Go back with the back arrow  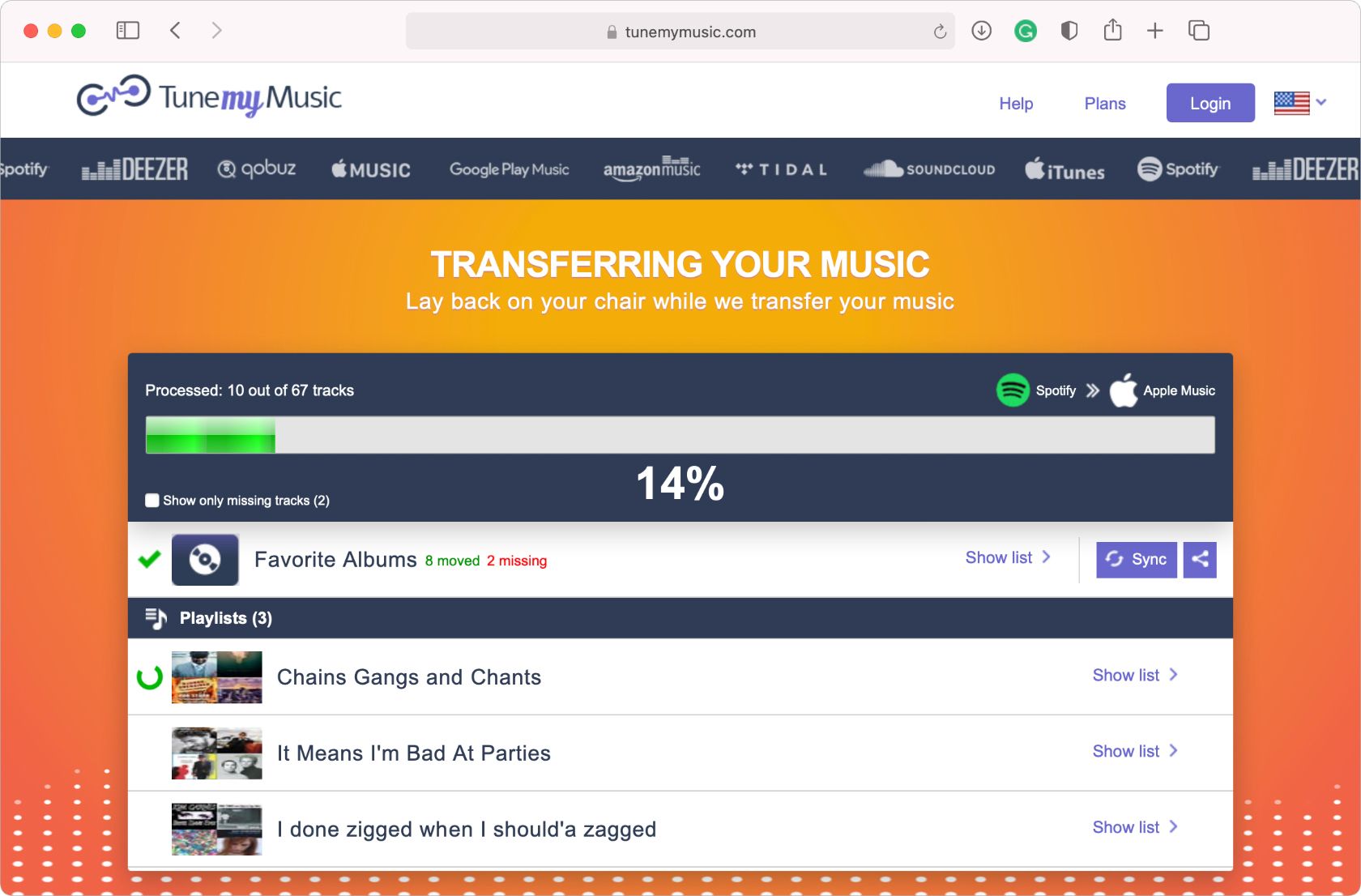[175, 31]
